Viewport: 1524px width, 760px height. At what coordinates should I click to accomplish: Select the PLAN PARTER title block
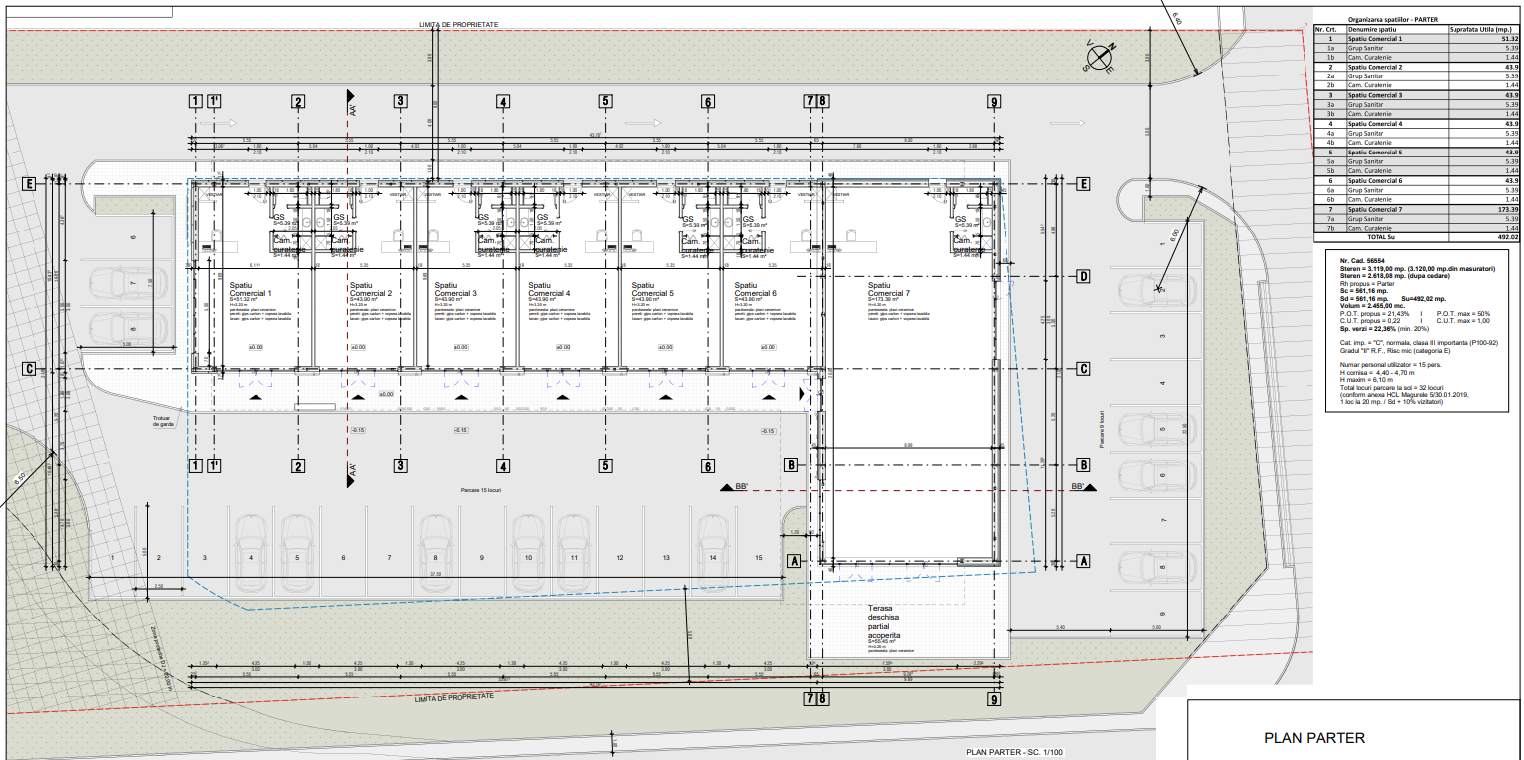tap(1314, 738)
